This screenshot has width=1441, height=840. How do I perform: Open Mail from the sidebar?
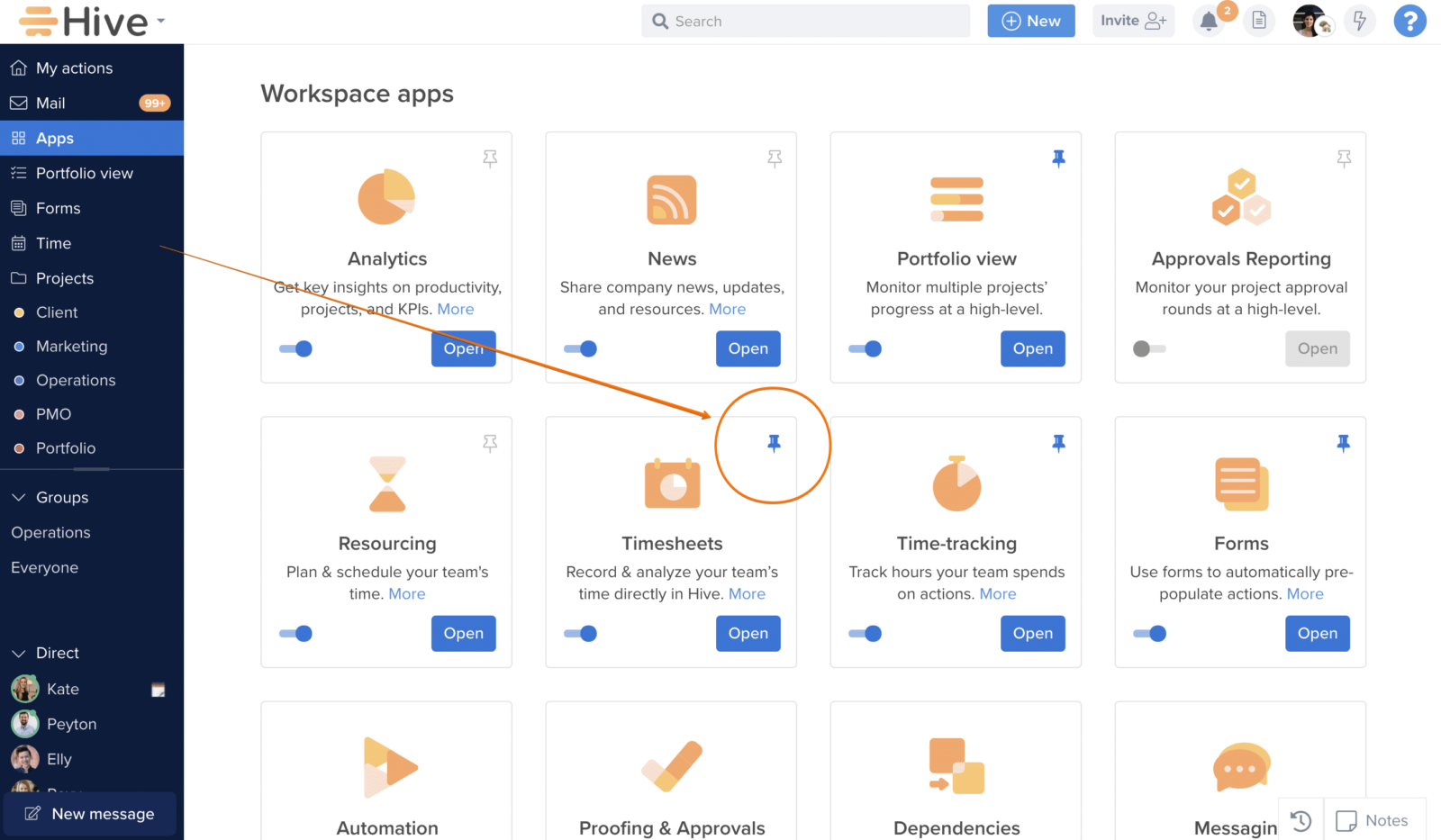coord(50,104)
